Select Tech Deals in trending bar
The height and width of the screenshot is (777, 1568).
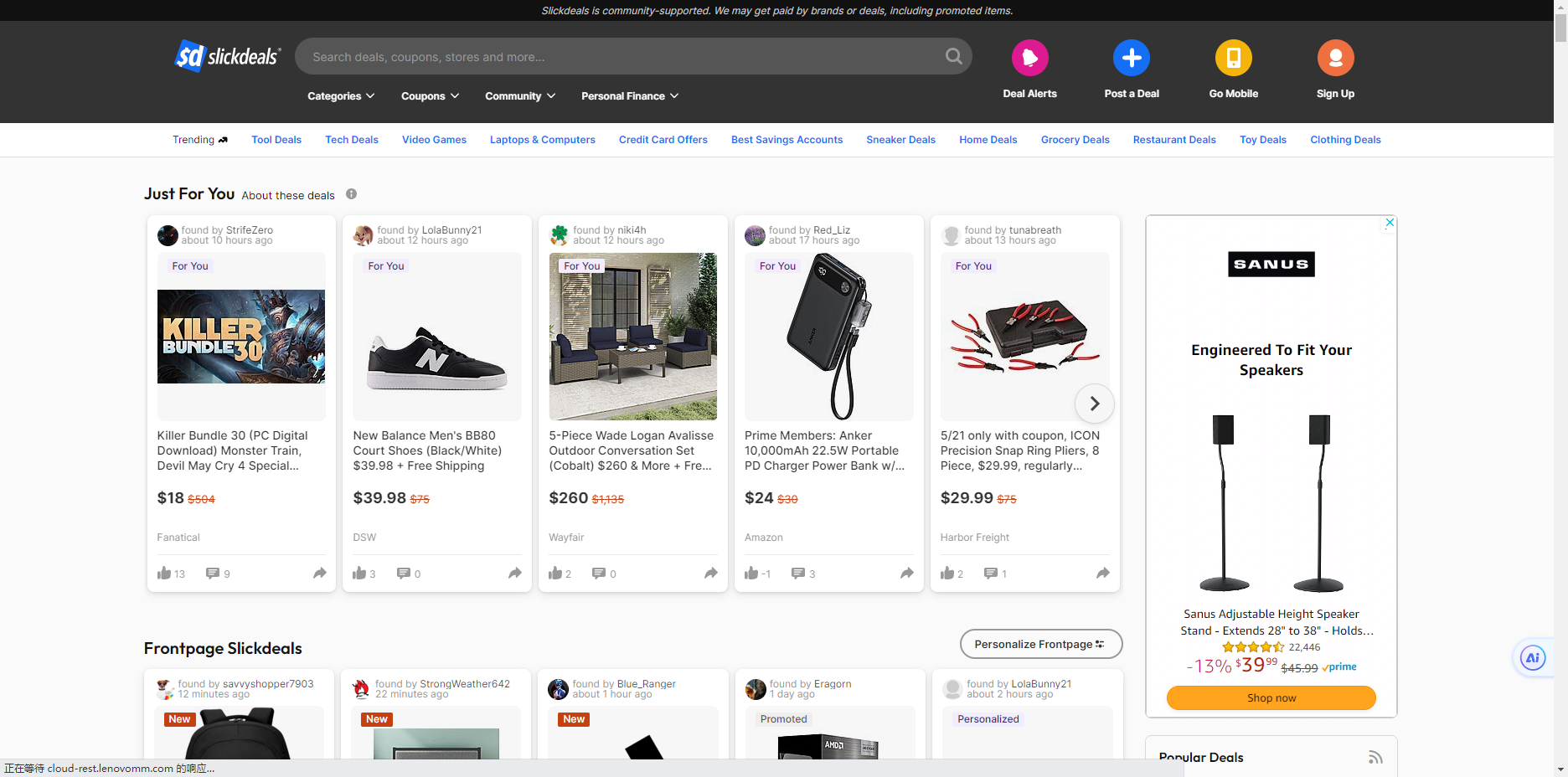(352, 140)
